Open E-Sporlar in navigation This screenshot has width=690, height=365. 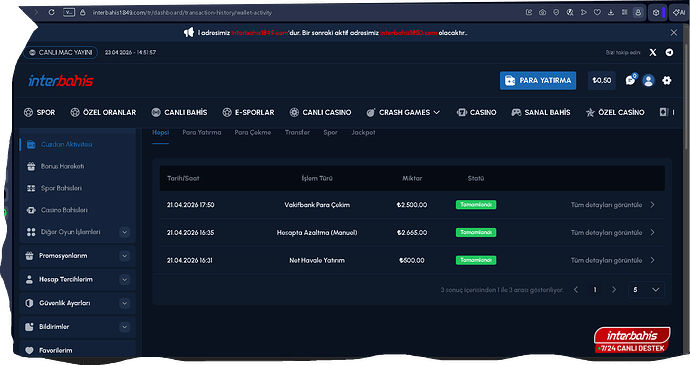pos(248,112)
